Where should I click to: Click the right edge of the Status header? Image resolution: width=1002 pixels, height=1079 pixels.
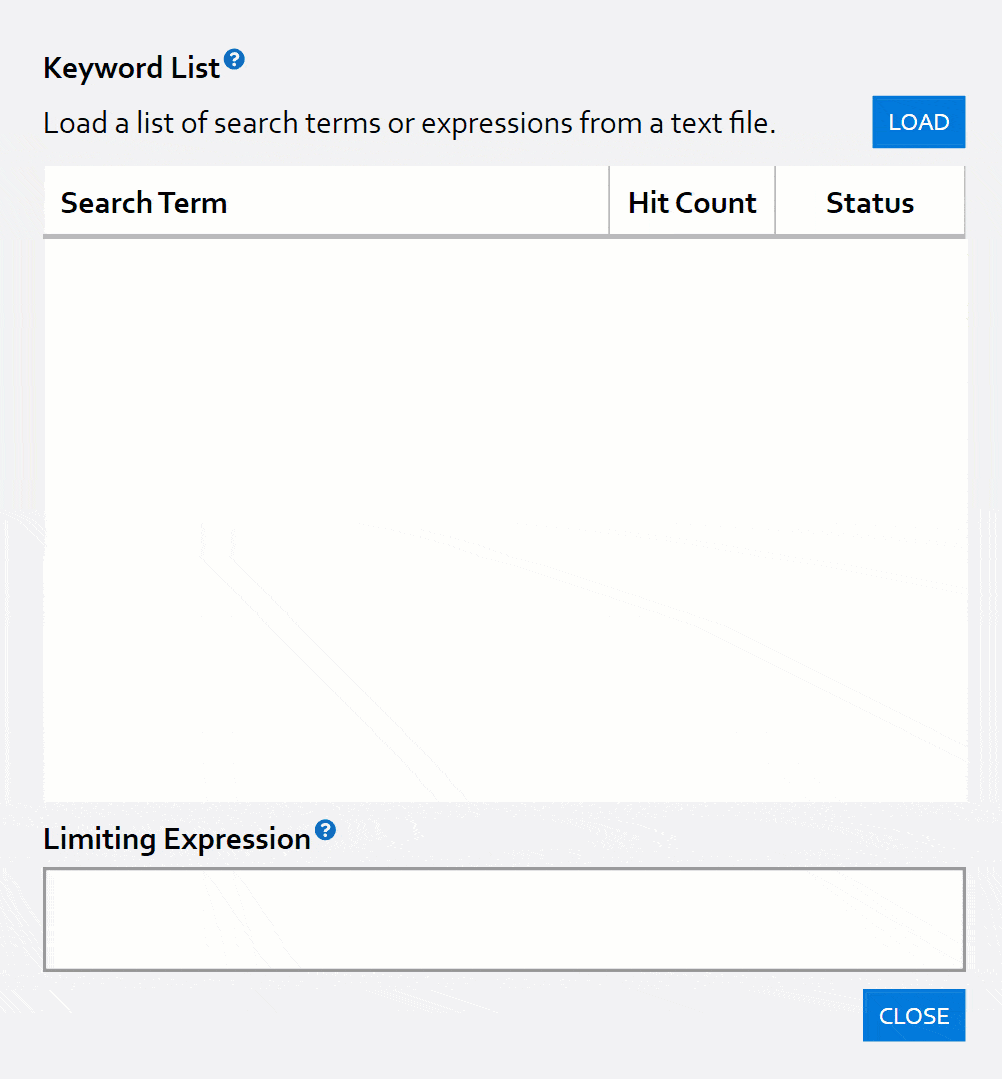(964, 201)
